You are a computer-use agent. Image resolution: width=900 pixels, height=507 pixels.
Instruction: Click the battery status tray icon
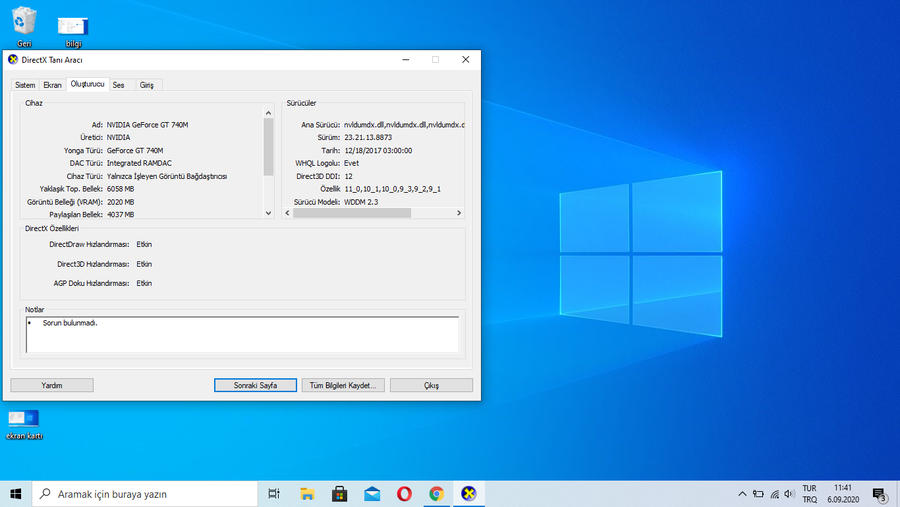[758, 494]
